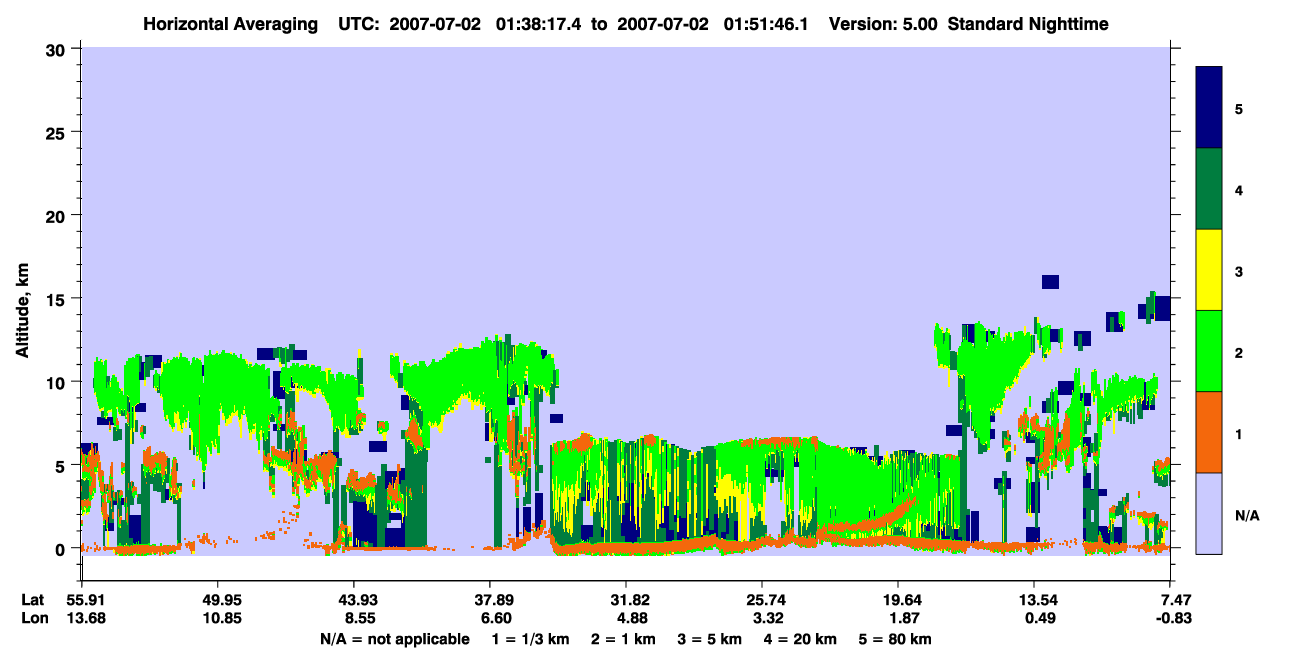
Task: Click legend text '5 = 80 km'
Action: pyautogui.click(x=895, y=639)
